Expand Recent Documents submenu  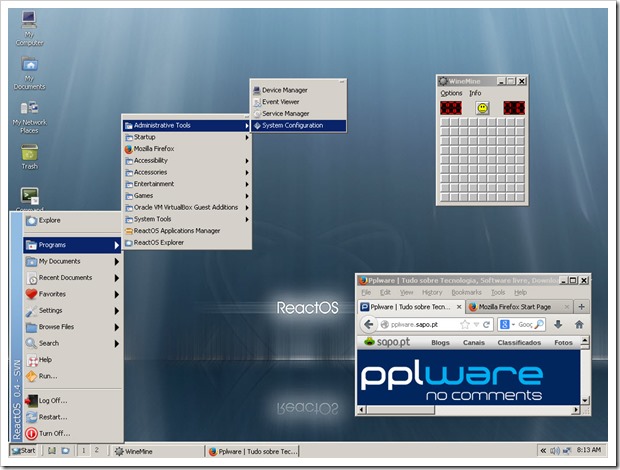coord(73,278)
